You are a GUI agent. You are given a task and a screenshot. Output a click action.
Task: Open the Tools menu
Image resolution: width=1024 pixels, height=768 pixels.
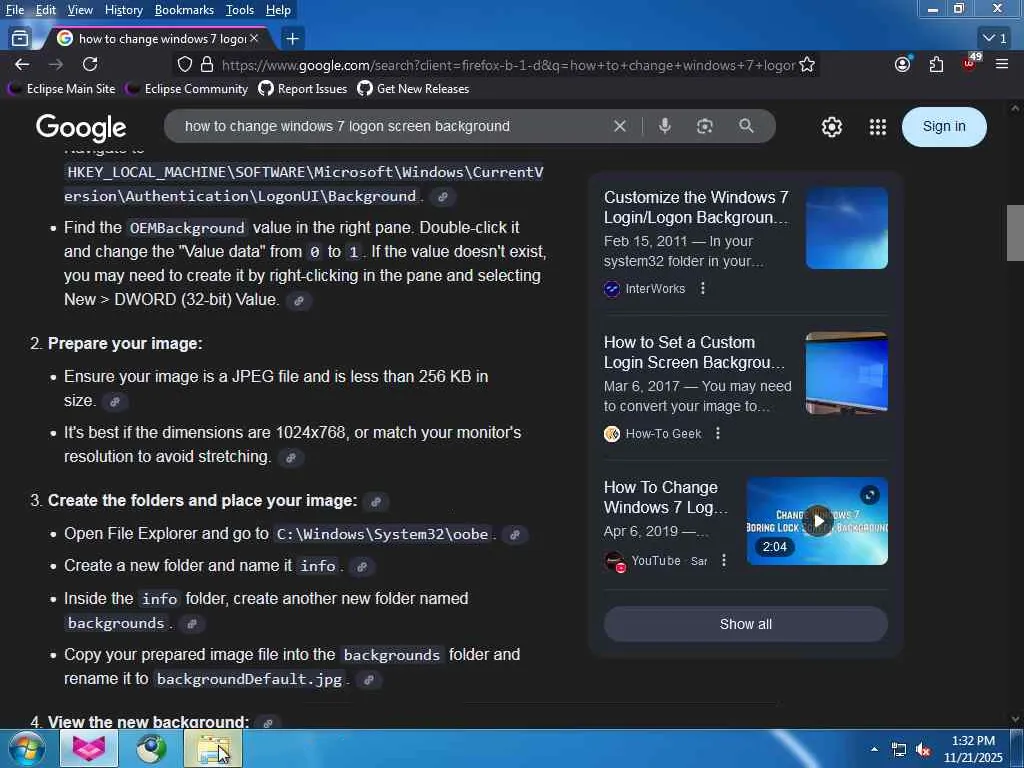pyautogui.click(x=240, y=10)
